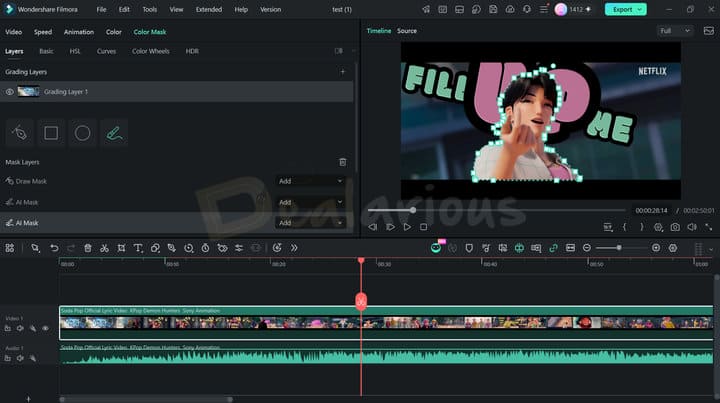Delete selected clip with trash icon

pyautogui.click(x=88, y=248)
